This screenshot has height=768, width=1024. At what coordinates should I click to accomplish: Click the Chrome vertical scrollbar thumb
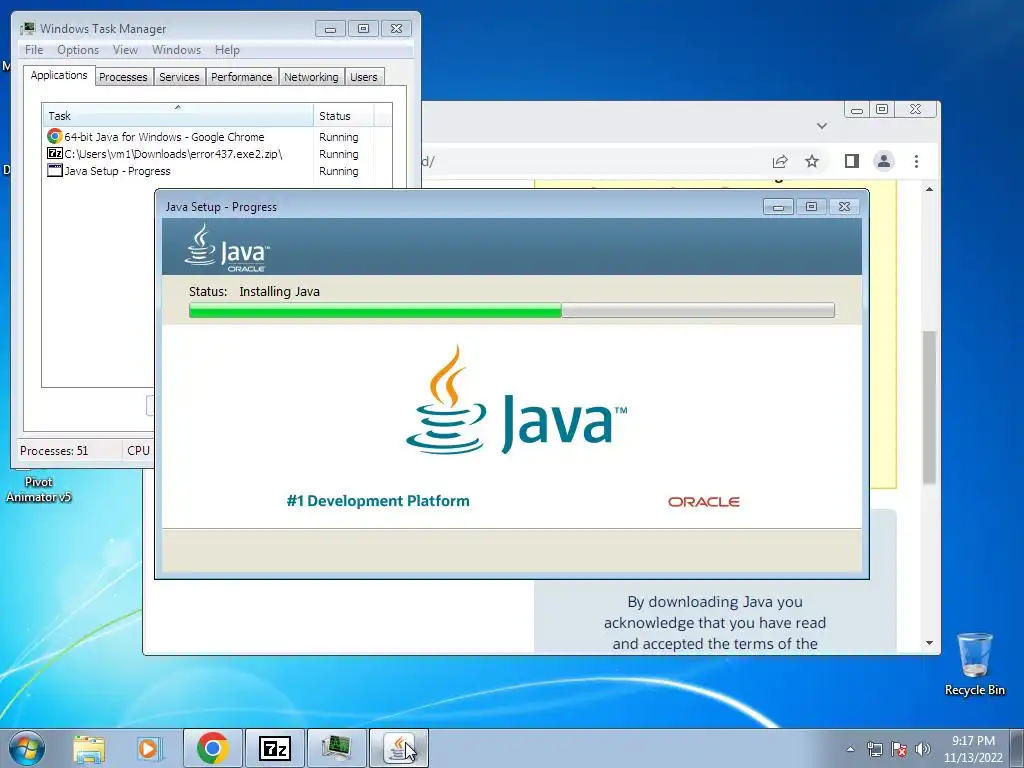click(x=929, y=408)
